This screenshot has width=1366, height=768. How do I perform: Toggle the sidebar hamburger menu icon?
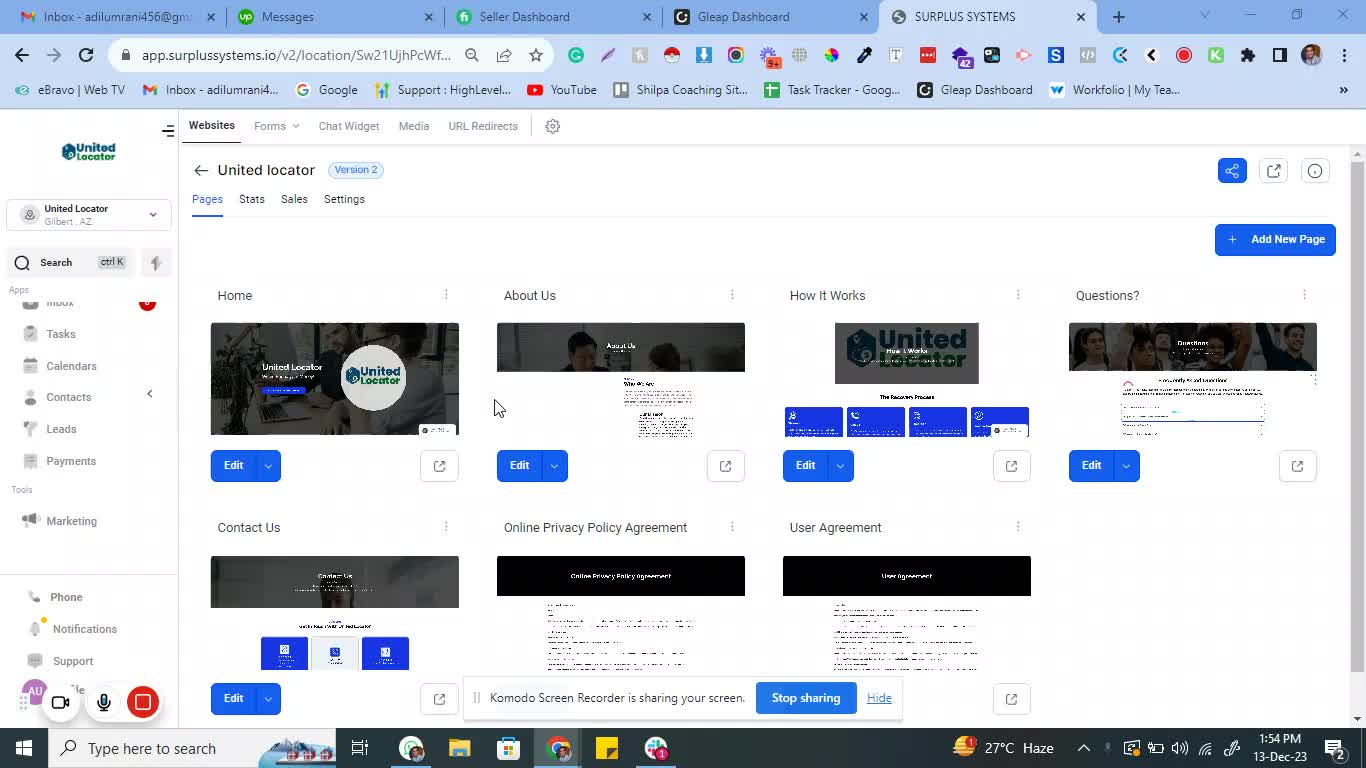coord(168,131)
